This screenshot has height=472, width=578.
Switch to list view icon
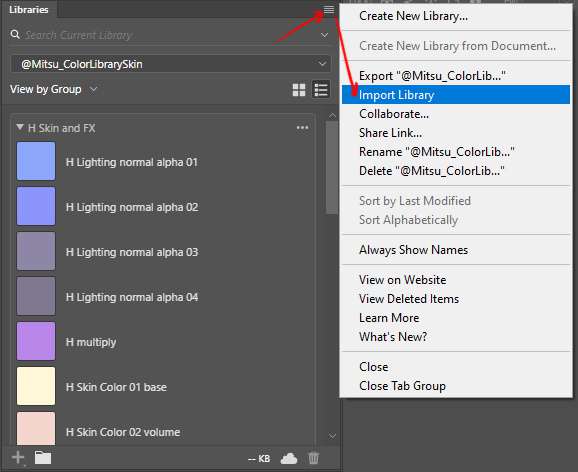pyautogui.click(x=321, y=90)
